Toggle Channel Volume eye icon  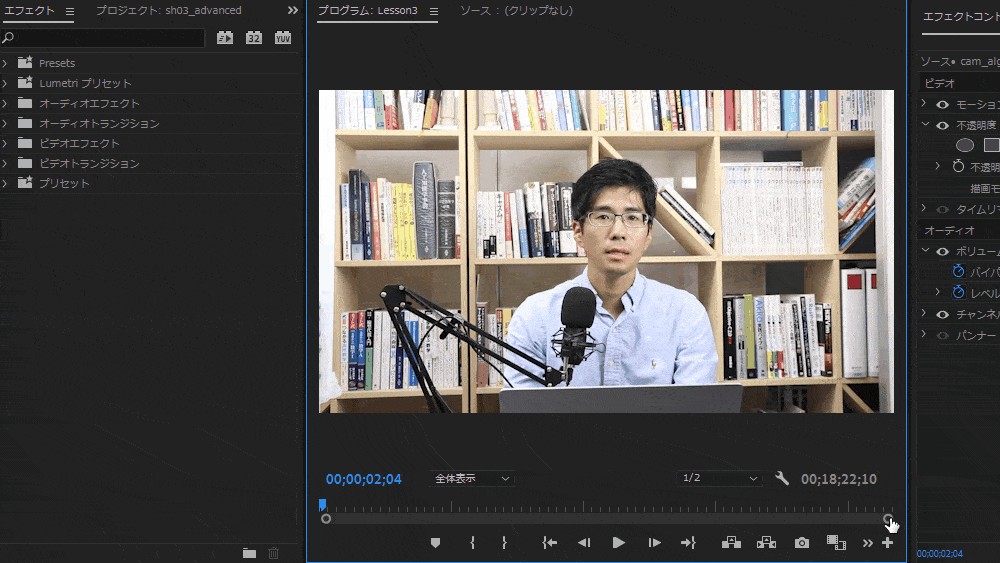(943, 314)
